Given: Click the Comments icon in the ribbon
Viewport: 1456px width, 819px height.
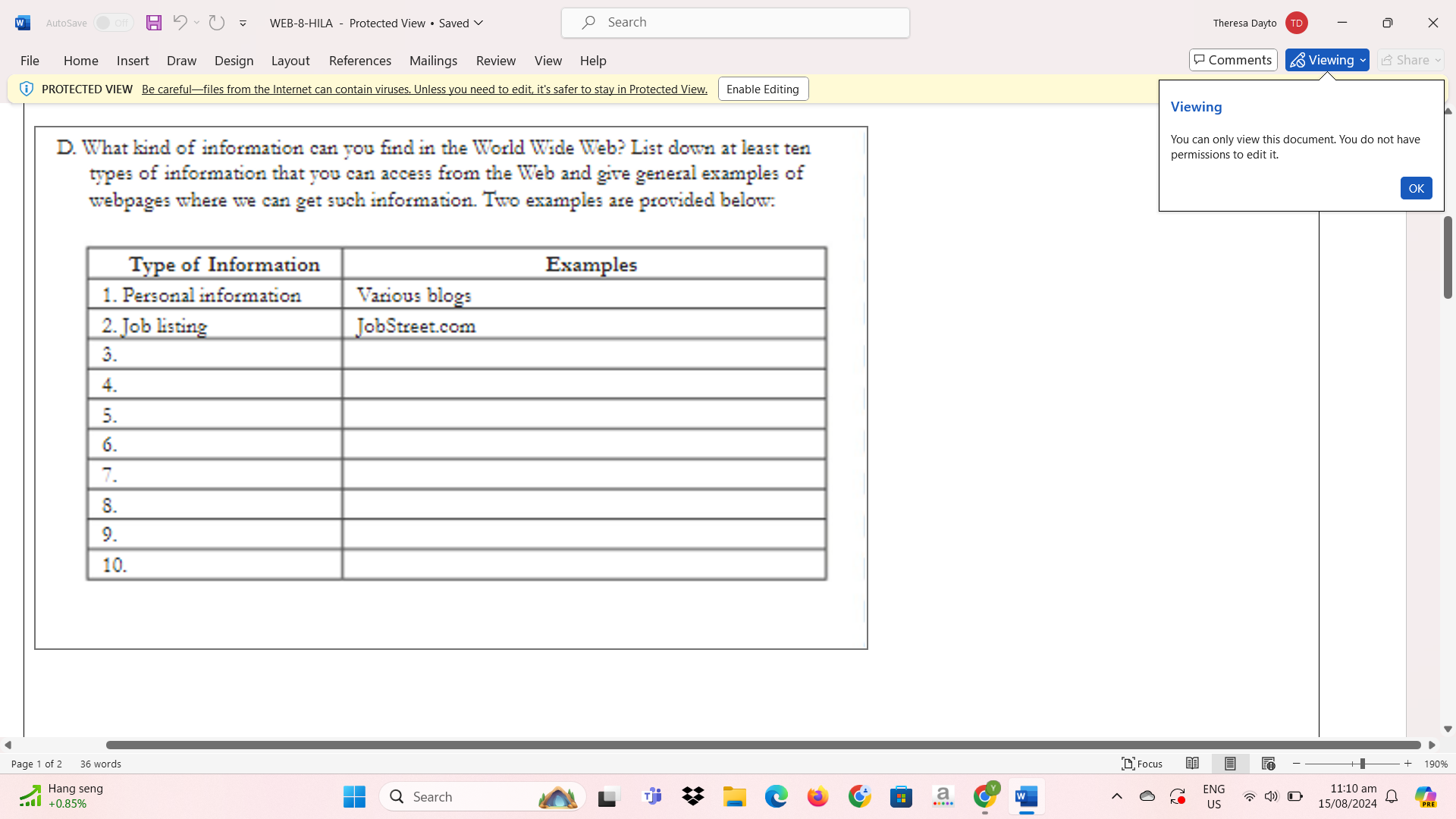Looking at the screenshot, I should [x=1232, y=60].
